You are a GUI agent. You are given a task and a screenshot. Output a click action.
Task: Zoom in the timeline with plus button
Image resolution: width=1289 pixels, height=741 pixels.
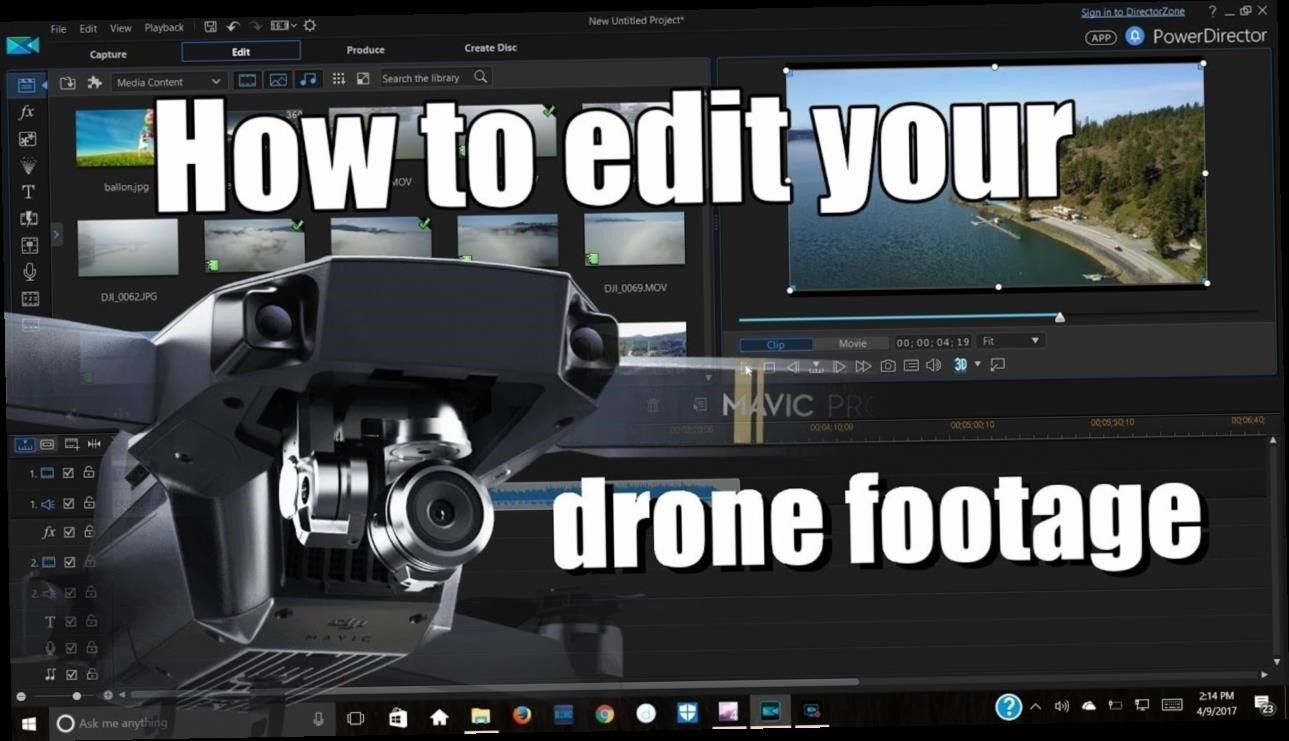point(108,696)
